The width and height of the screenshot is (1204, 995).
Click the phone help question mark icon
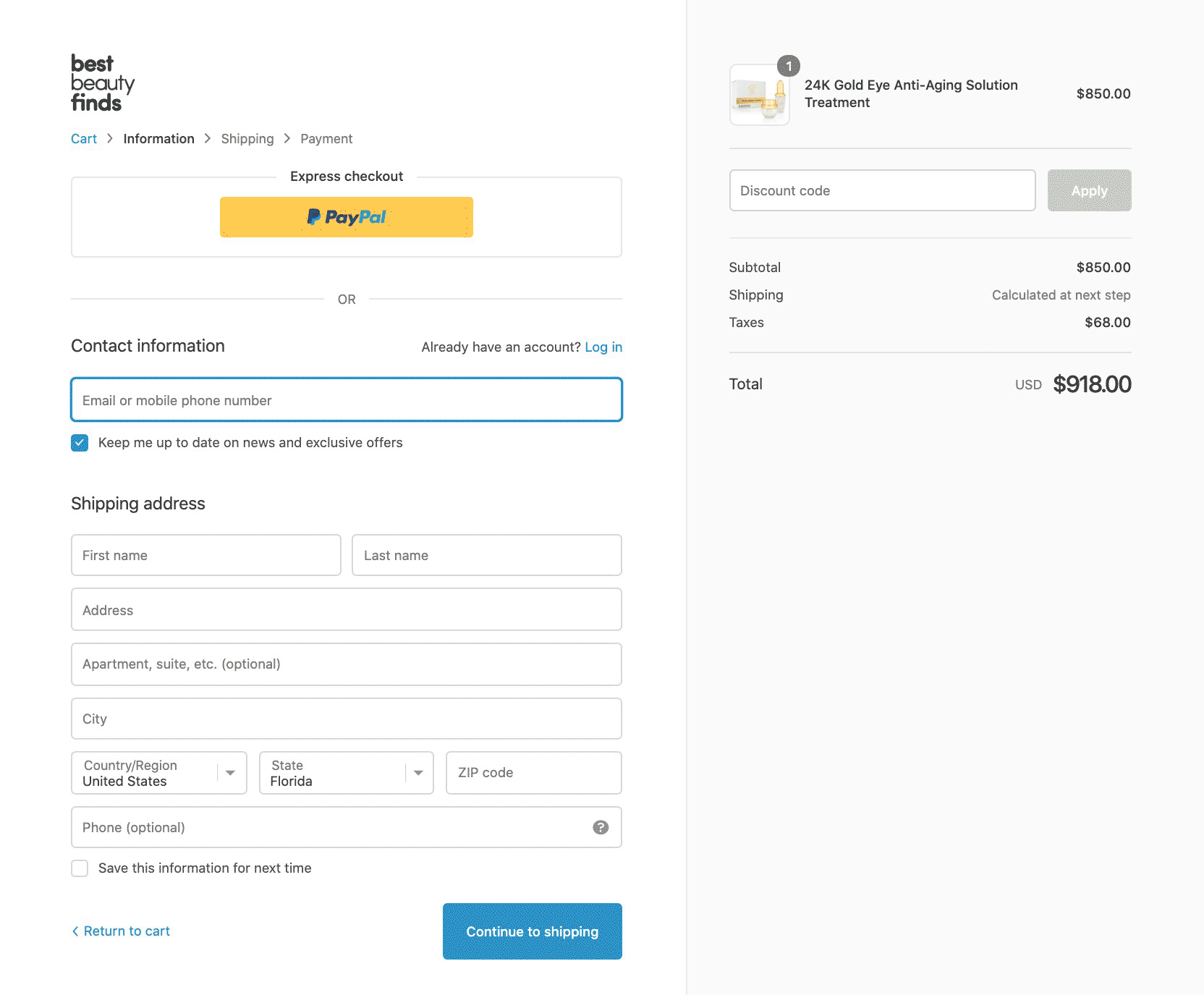pos(601,827)
